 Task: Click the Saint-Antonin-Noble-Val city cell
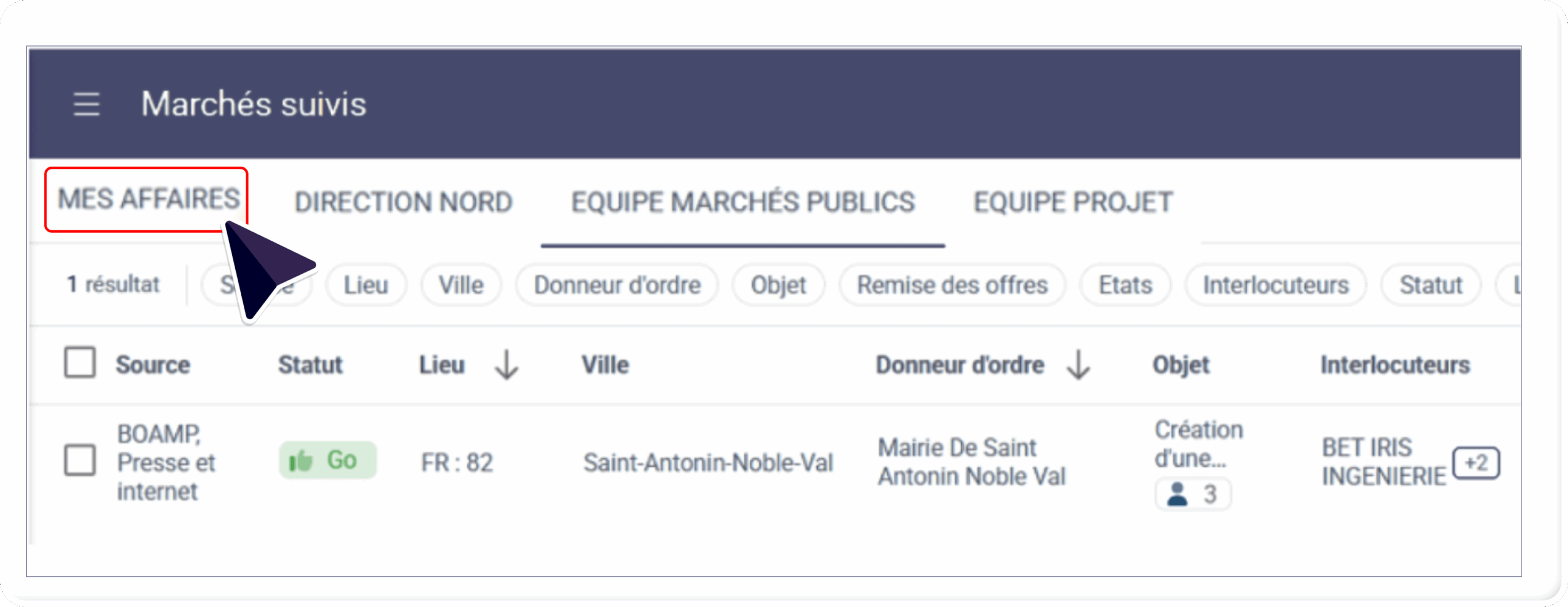pos(707,463)
